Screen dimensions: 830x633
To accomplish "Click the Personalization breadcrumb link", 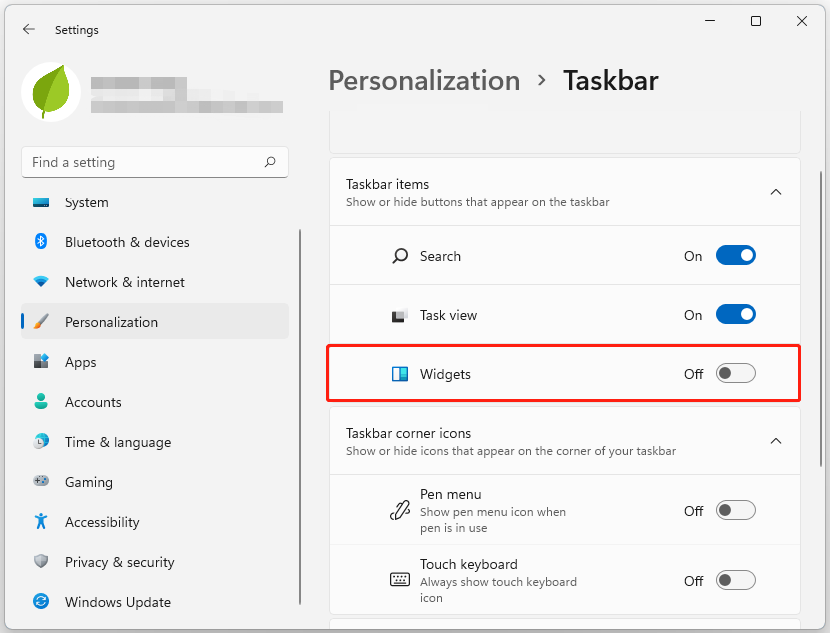I will click(424, 81).
